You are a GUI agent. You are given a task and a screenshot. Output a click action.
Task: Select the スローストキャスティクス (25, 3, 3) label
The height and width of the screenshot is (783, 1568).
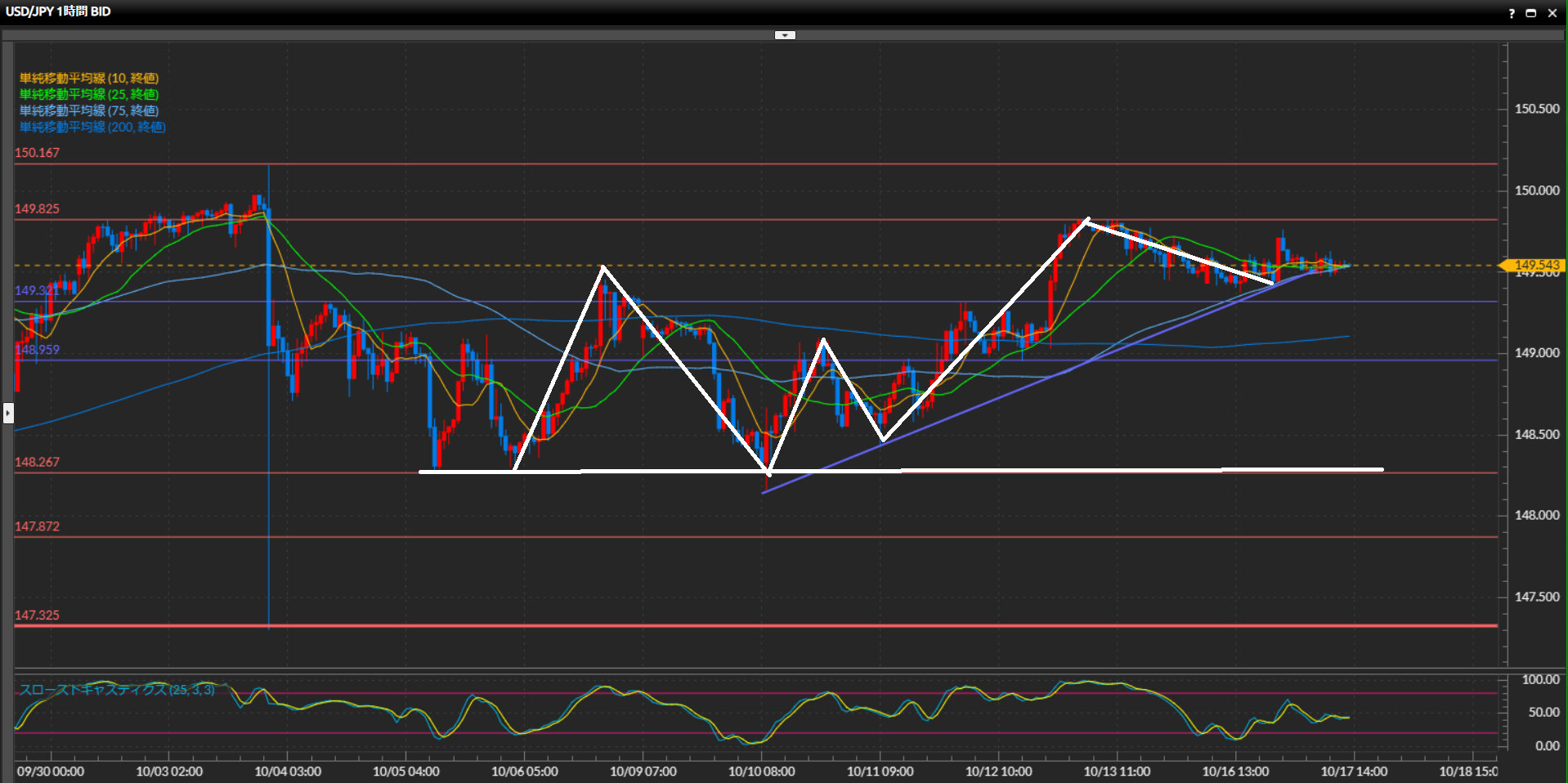click(x=117, y=690)
